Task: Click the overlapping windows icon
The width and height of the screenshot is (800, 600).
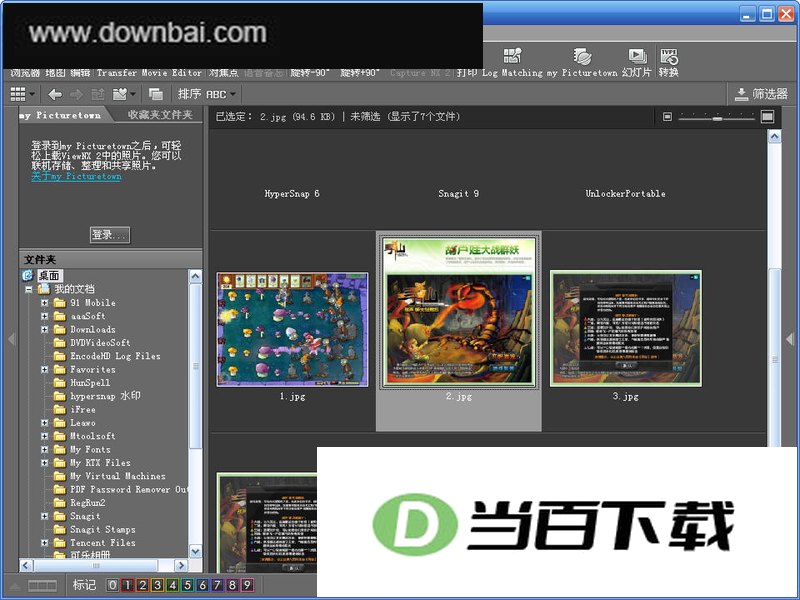Action: tap(156, 94)
